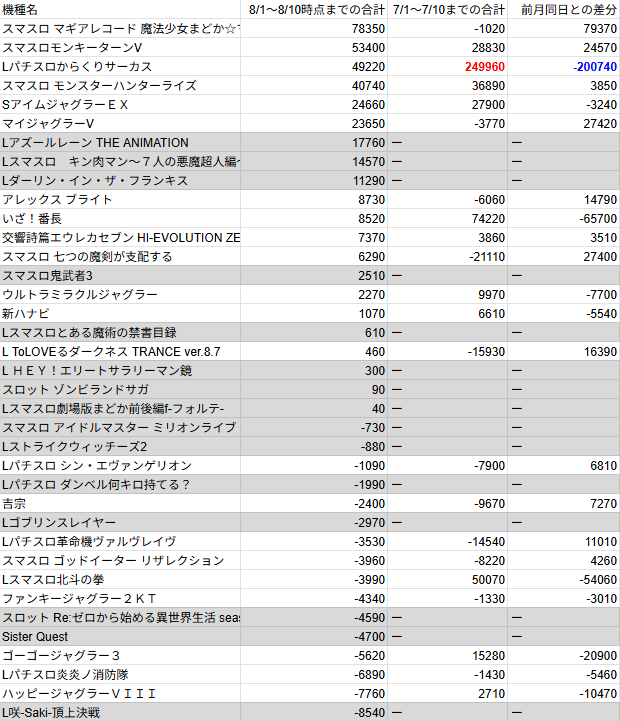Click the ハッピージャグラーＶＩＩＩ cell
This screenshot has width=620, height=721.
pos(120,693)
